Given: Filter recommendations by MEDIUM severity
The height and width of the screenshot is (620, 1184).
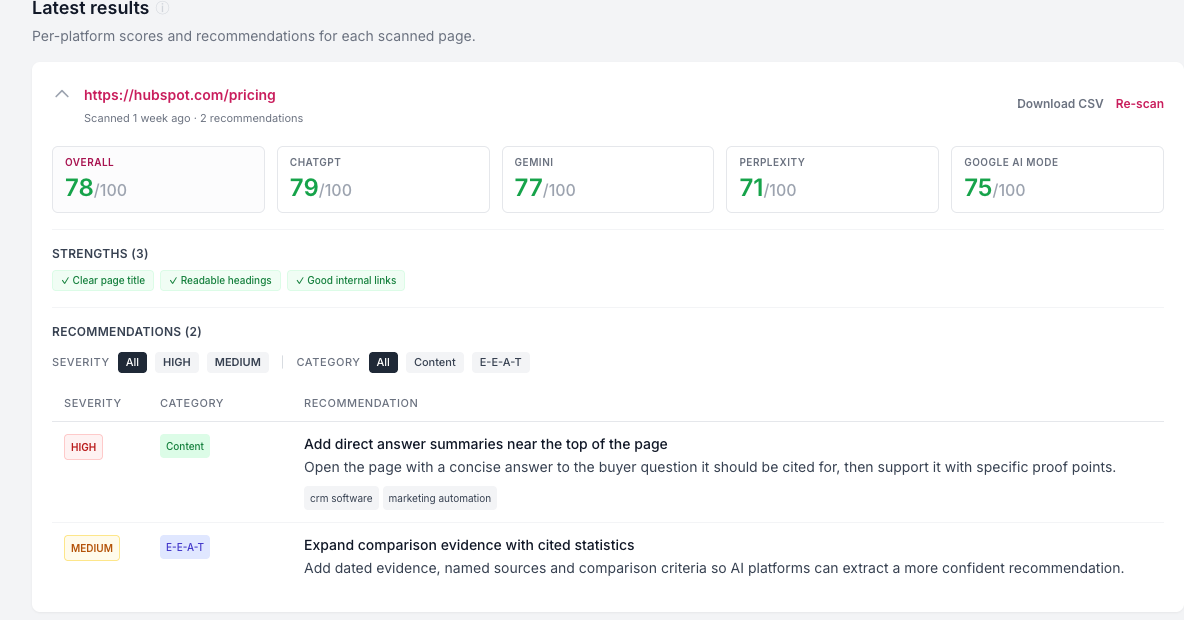Looking at the screenshot, I should point(238,362).
